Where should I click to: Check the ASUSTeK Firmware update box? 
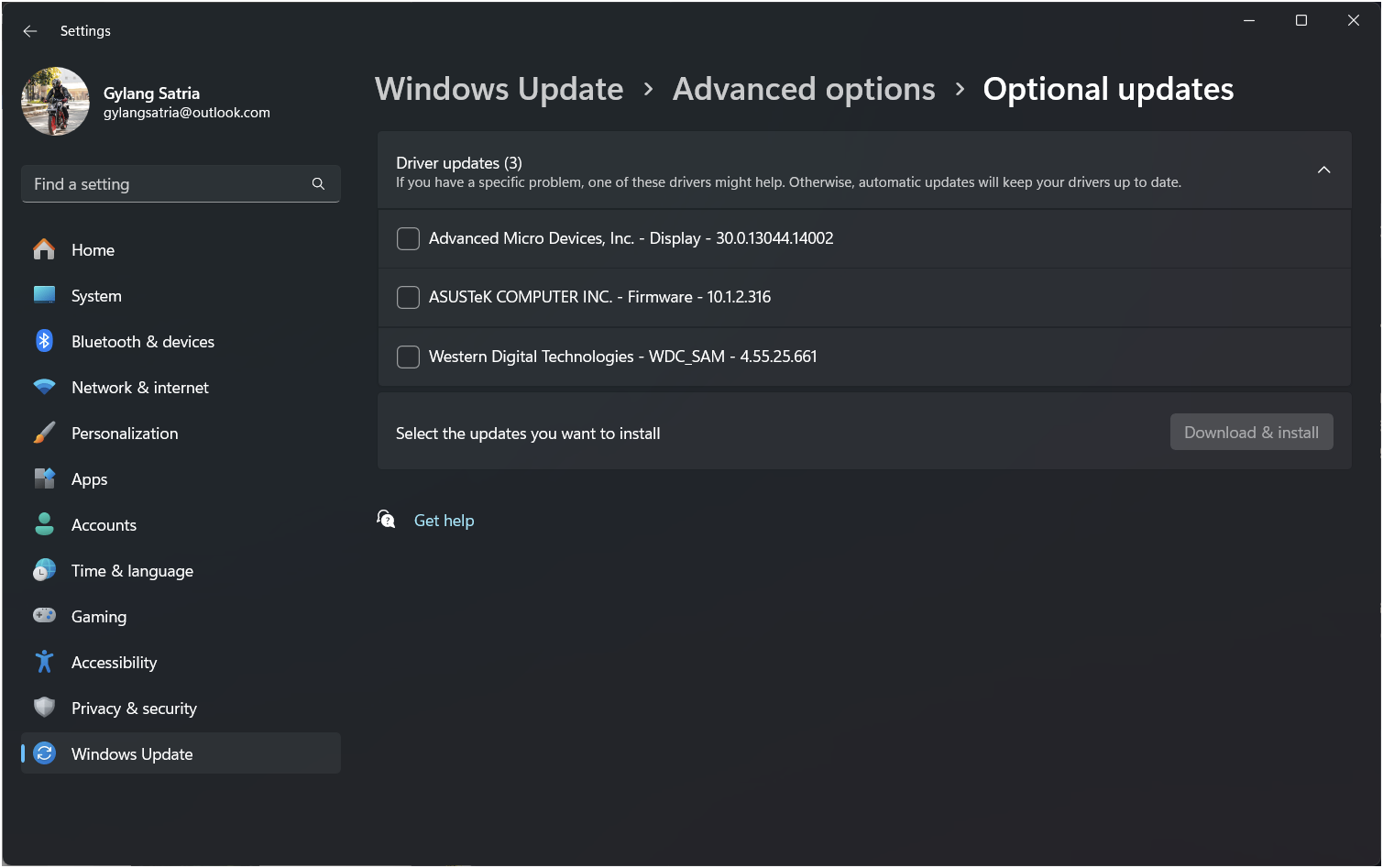408,297
